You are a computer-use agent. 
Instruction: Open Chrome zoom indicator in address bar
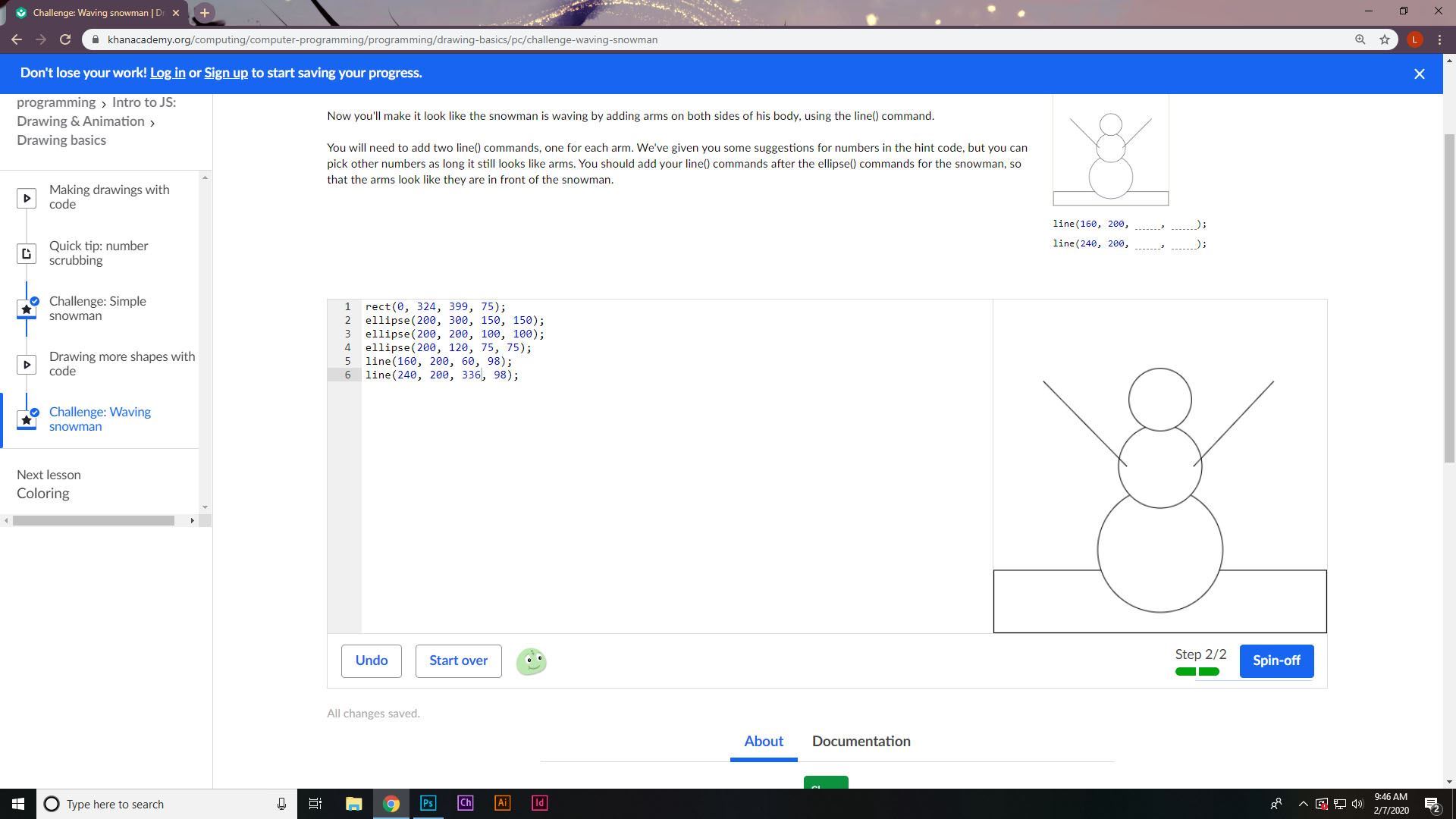tap(1360, 39)
